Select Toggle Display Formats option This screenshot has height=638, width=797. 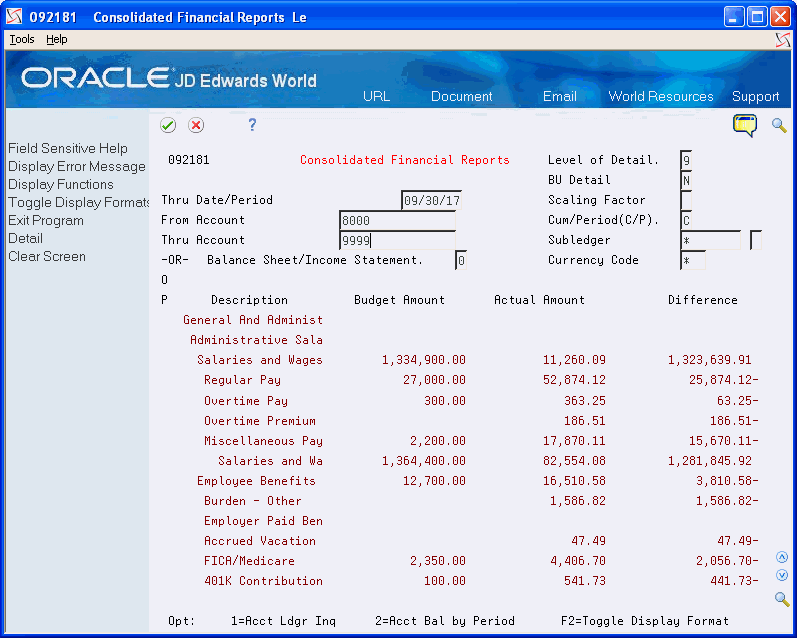[x=78, y=202]
